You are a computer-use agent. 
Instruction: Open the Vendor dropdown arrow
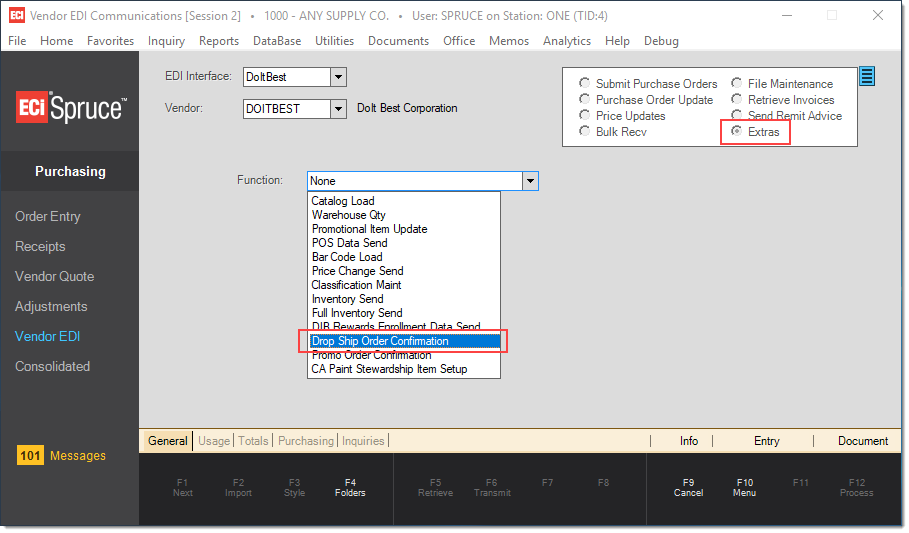pos(338,109)
